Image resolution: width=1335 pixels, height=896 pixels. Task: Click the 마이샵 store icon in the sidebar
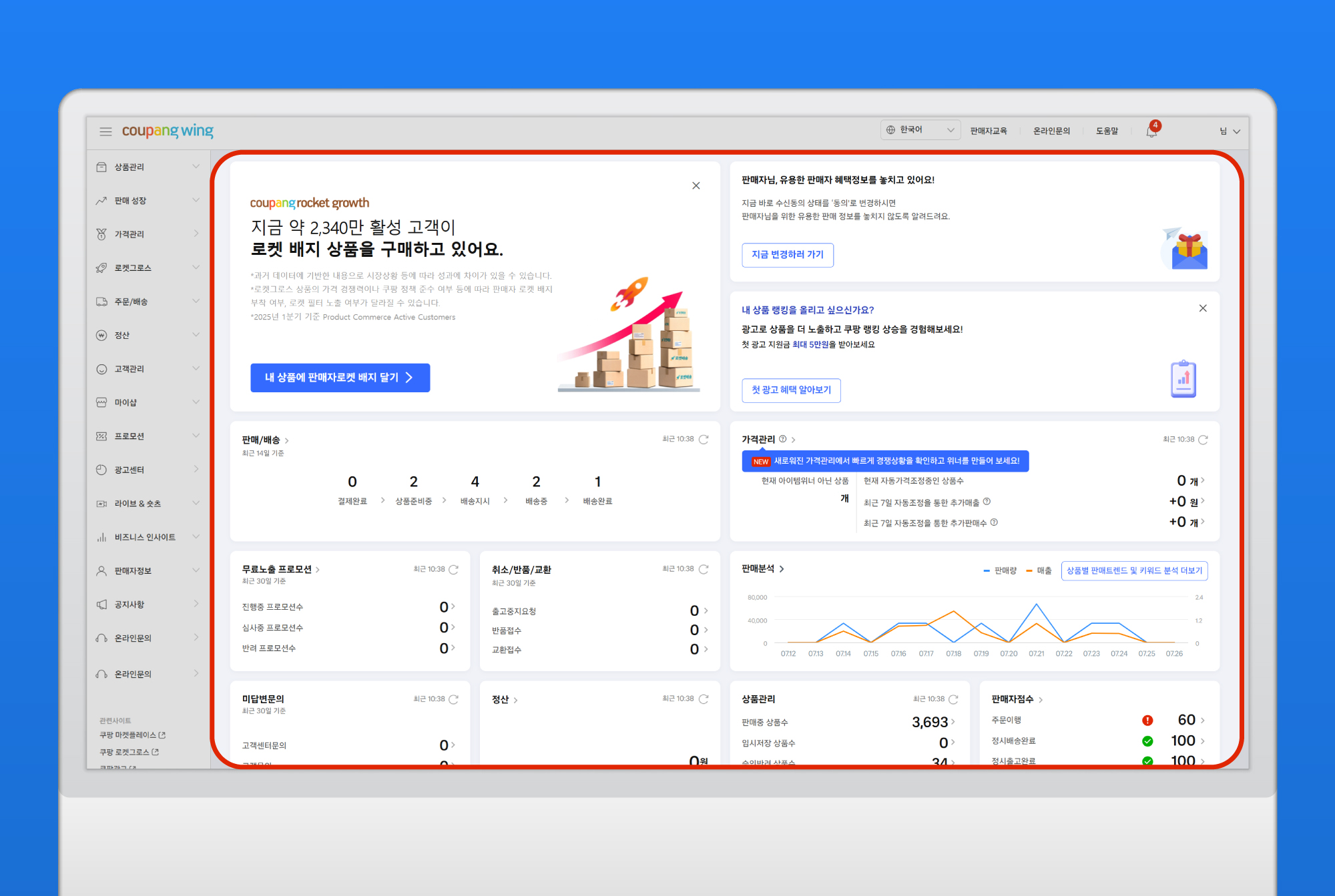tap(101, 402)
